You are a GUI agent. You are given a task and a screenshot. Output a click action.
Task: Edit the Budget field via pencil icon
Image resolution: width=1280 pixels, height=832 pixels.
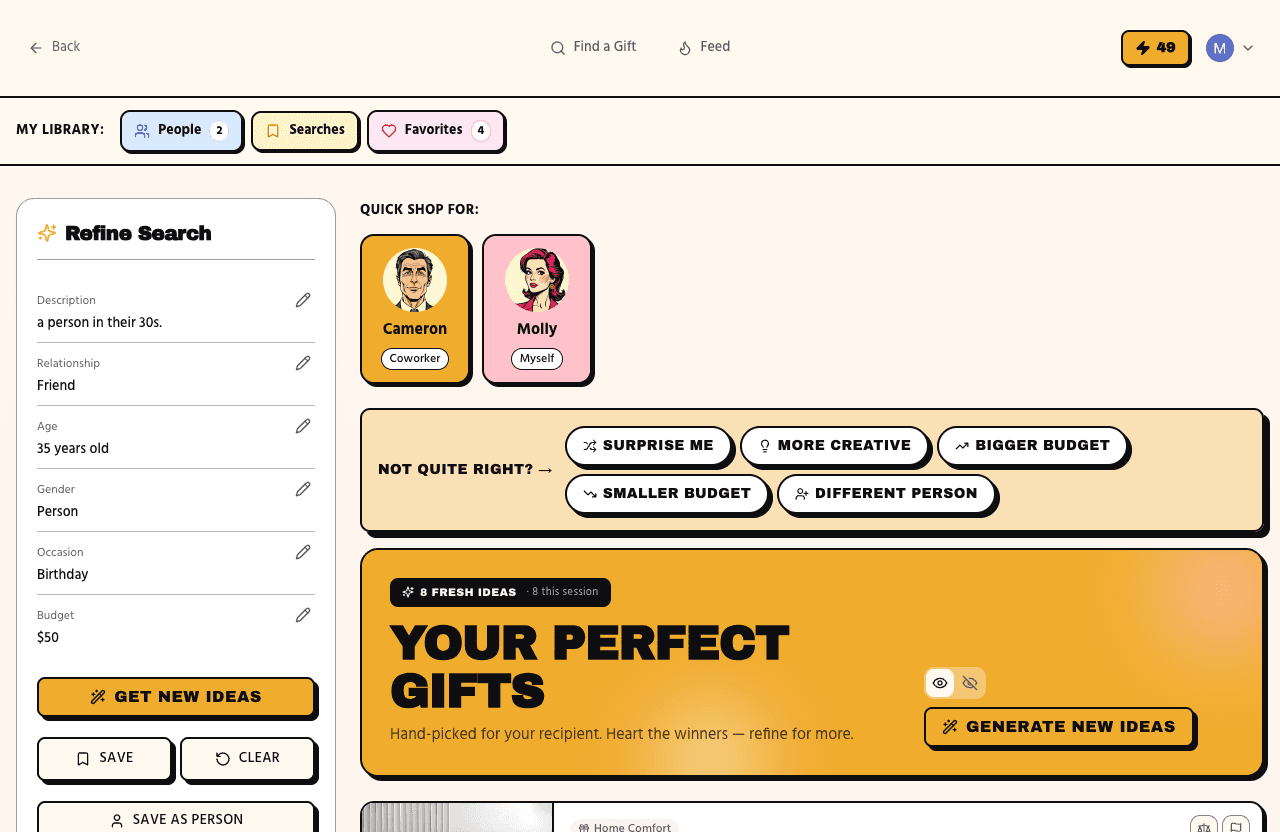[303, 615]
